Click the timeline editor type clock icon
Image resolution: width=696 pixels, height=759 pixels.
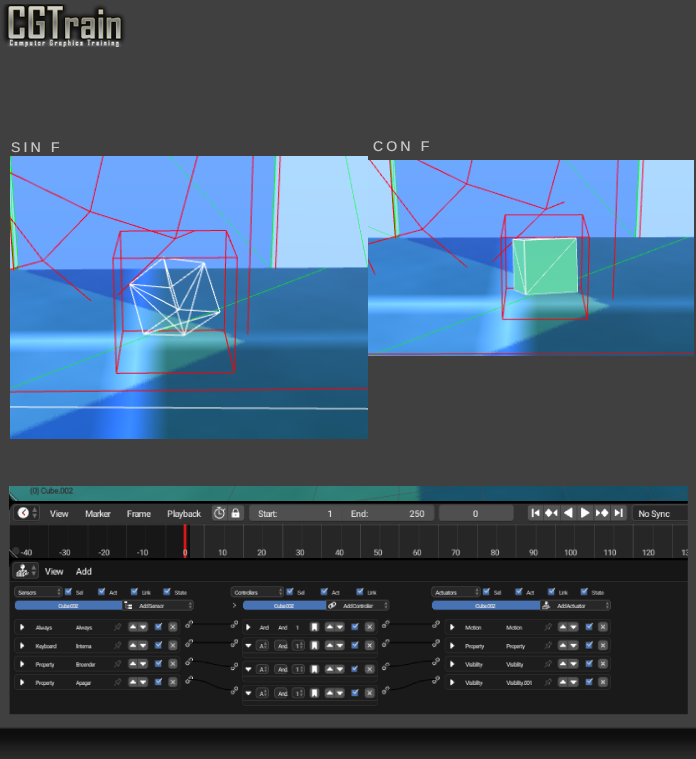click(24, 513)
